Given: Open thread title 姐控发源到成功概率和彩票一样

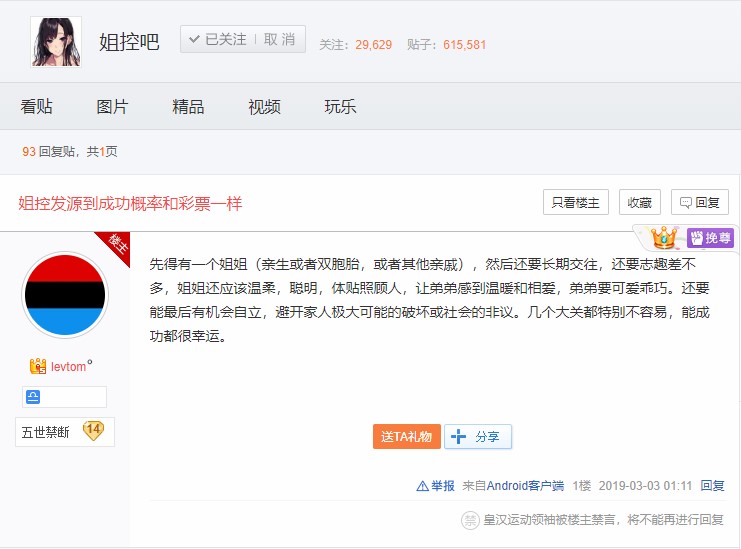Looking at the screenshot, I should (130, 204).
